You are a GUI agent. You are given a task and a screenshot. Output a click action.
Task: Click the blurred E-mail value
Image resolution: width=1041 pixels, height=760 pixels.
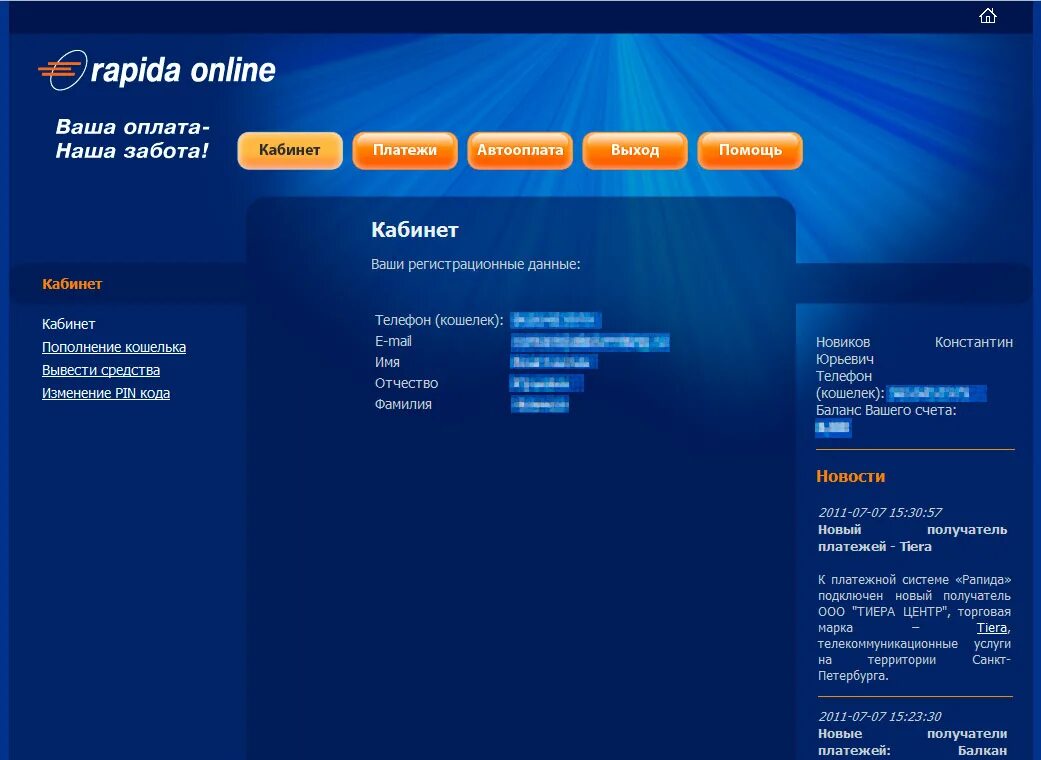(590, 342)
